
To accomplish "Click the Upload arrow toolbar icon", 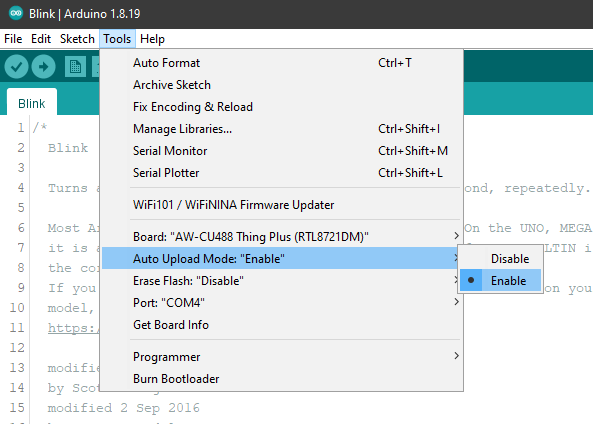I will [x=43, y=67].
